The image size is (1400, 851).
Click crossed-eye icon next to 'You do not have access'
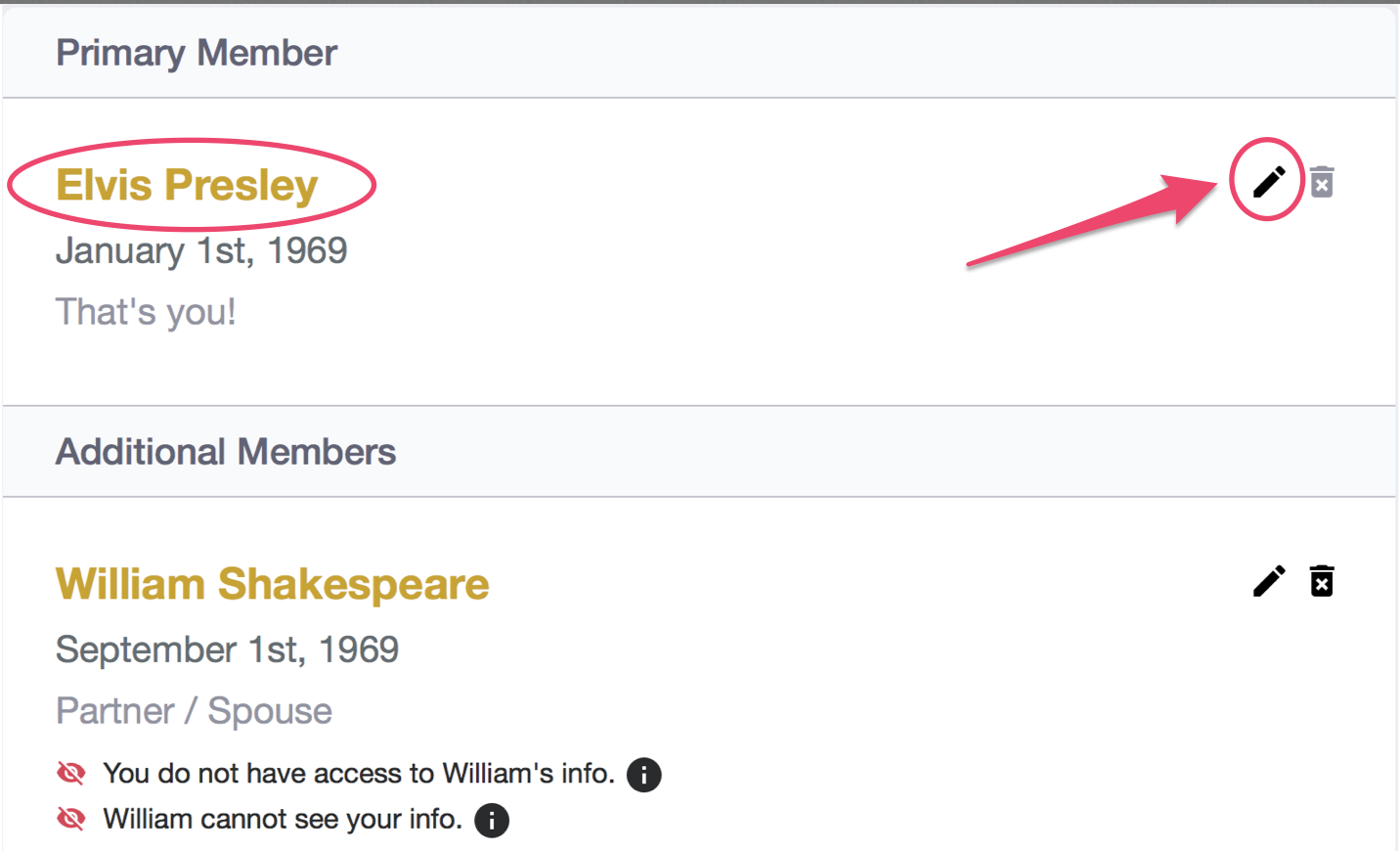(x=71, y=774)
